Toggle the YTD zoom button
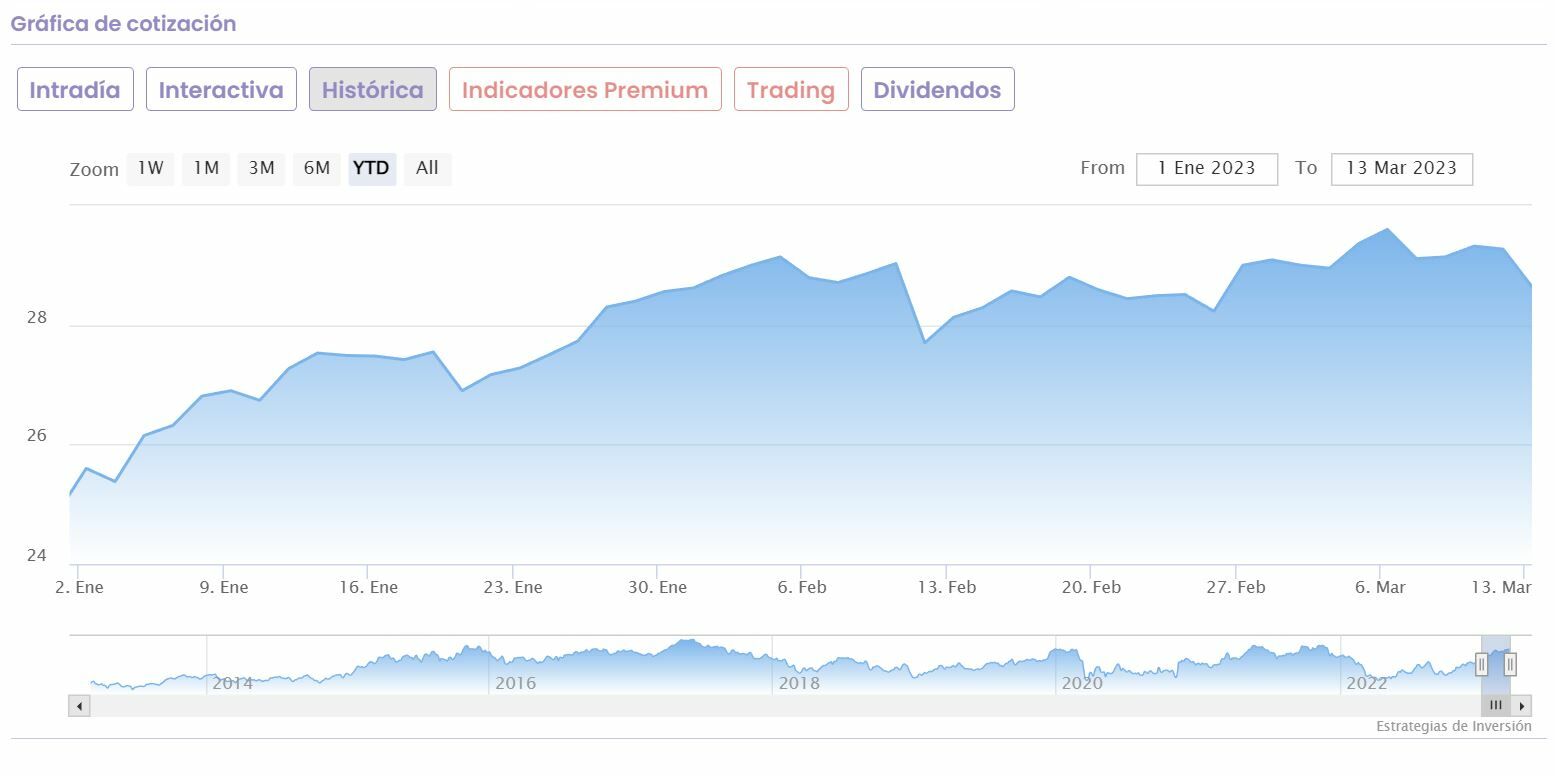The width and height of the screenshot is (1555, 776). tap(372, 169)
